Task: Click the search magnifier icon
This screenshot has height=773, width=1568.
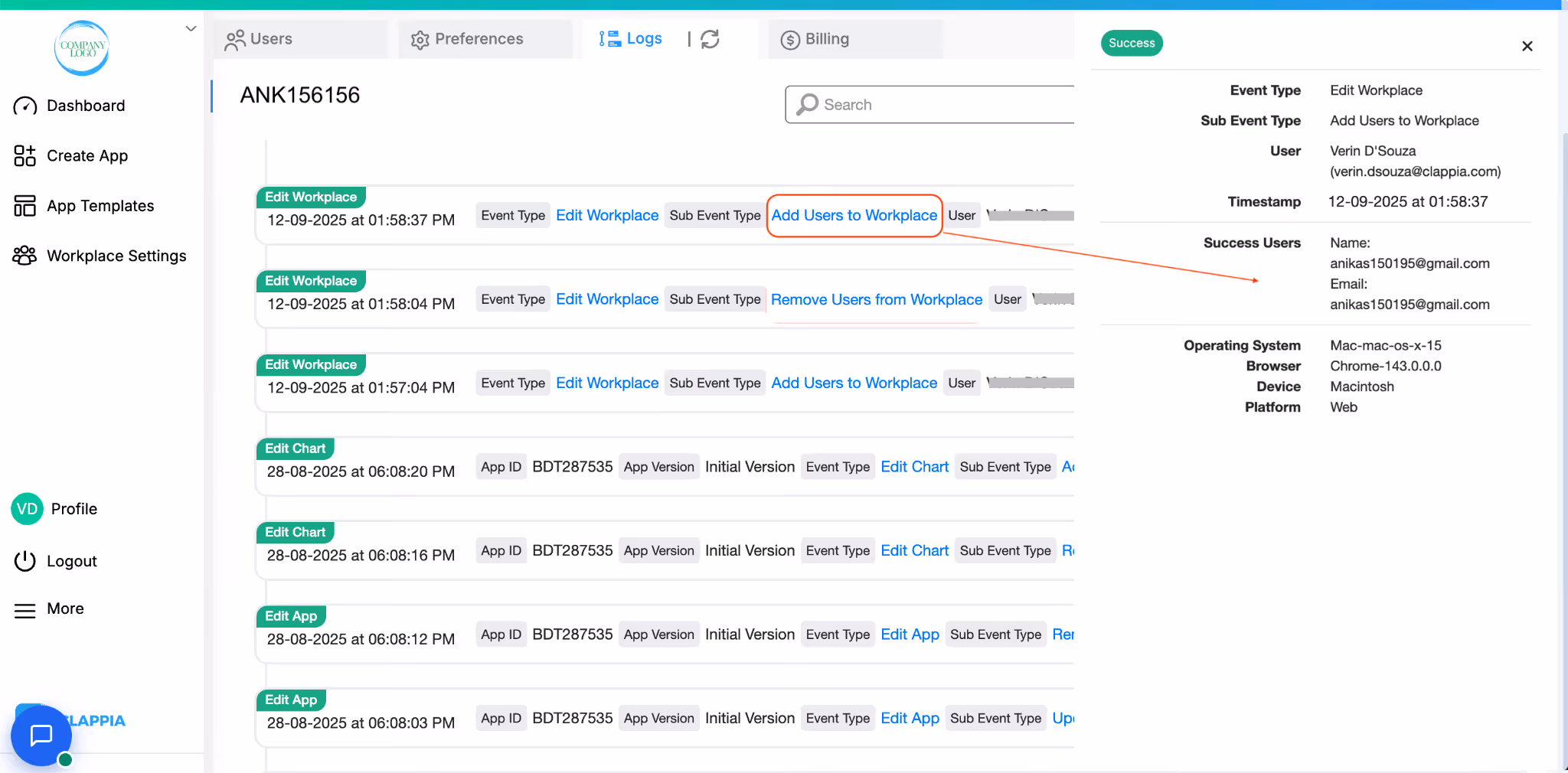Action: (x=807, y=104)
